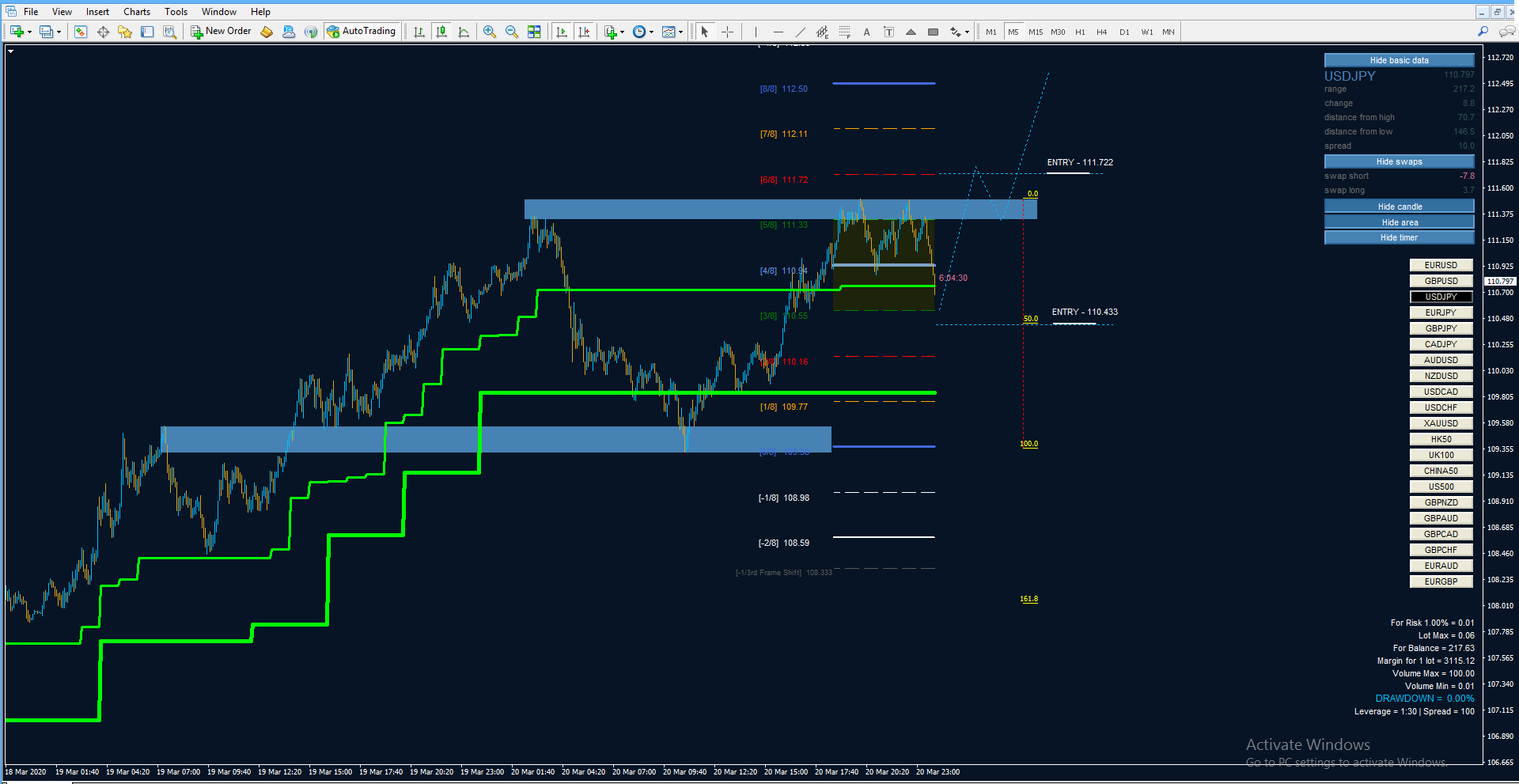Switch chart to M30 timeframe
Screen dimensions: 1519x784
[x=1058, y=32]
